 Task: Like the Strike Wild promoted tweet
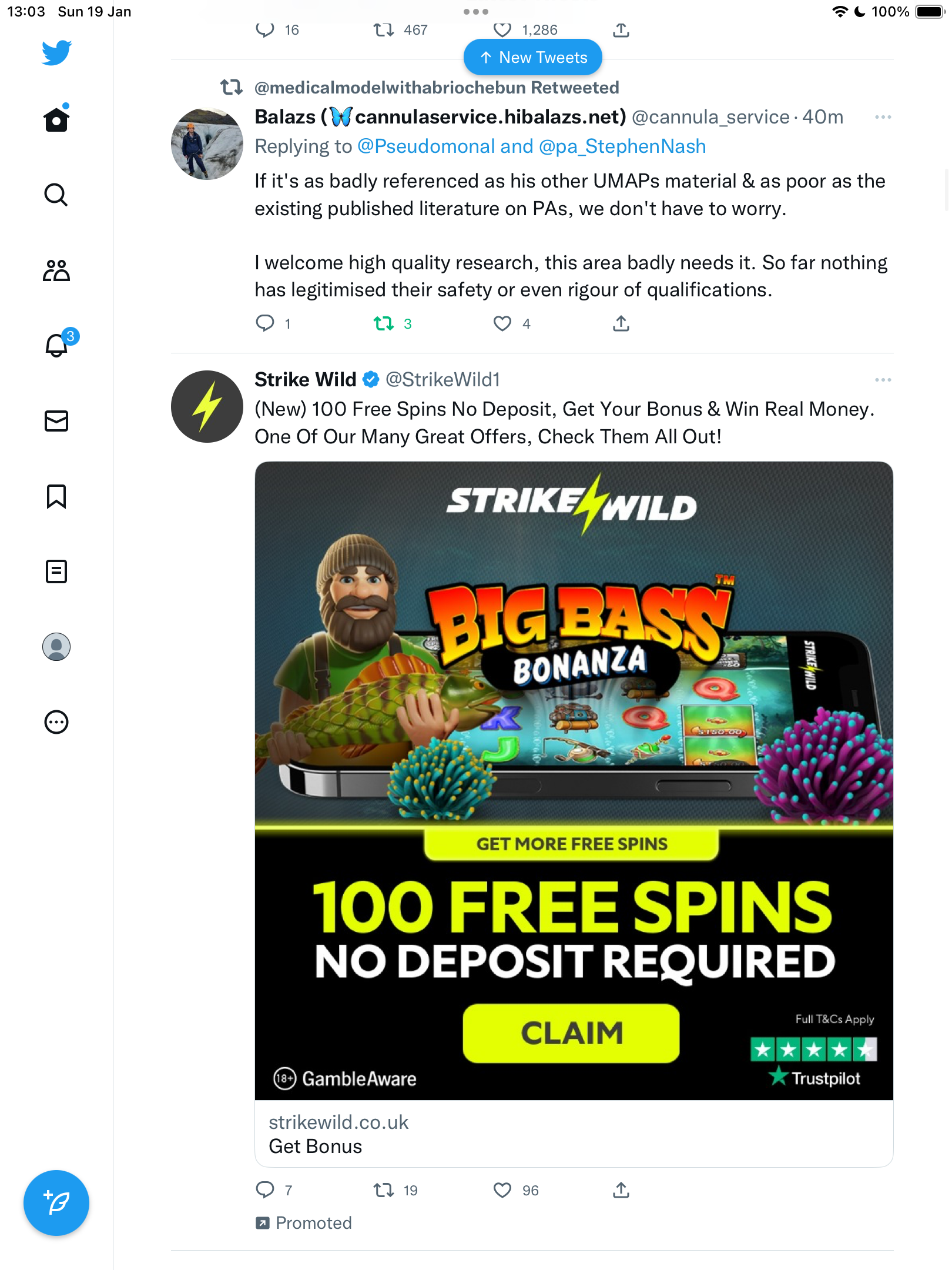point(502,1191)
